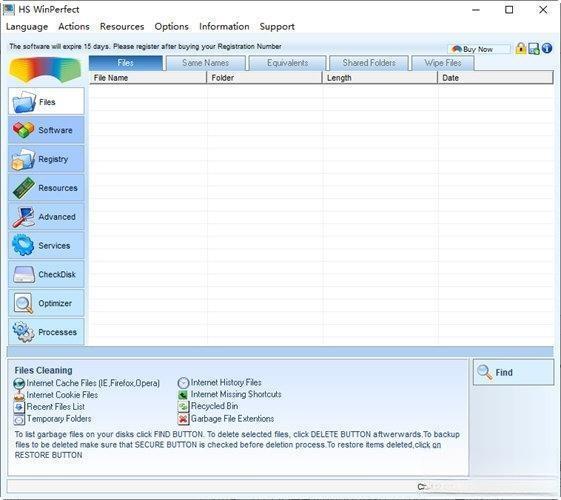561x500 pixels.
Task: Click the green save disk icon
Action: point(533,49)
